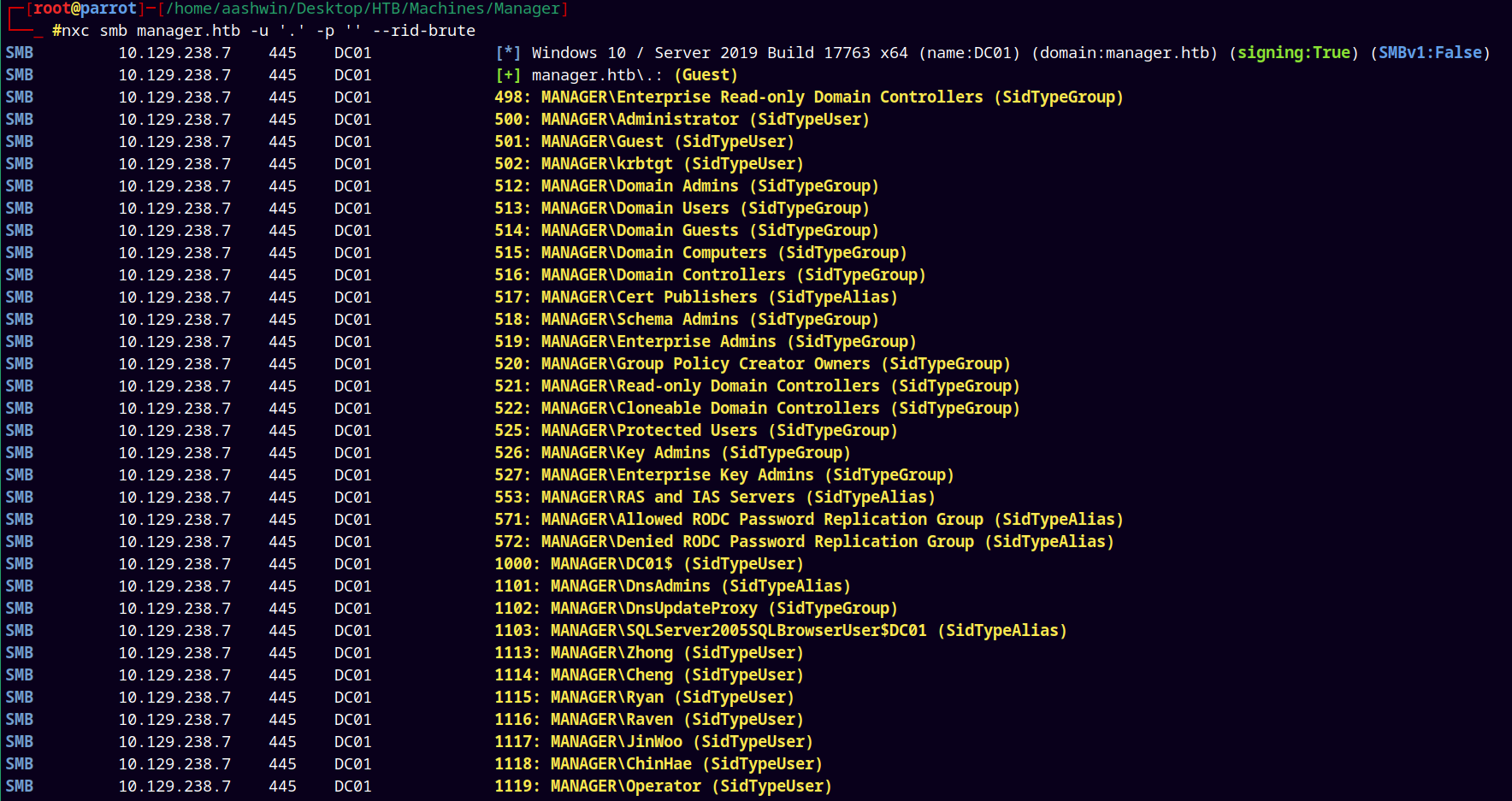Click the Windows 10 / Server 2019 Build line

coord(994,53)
